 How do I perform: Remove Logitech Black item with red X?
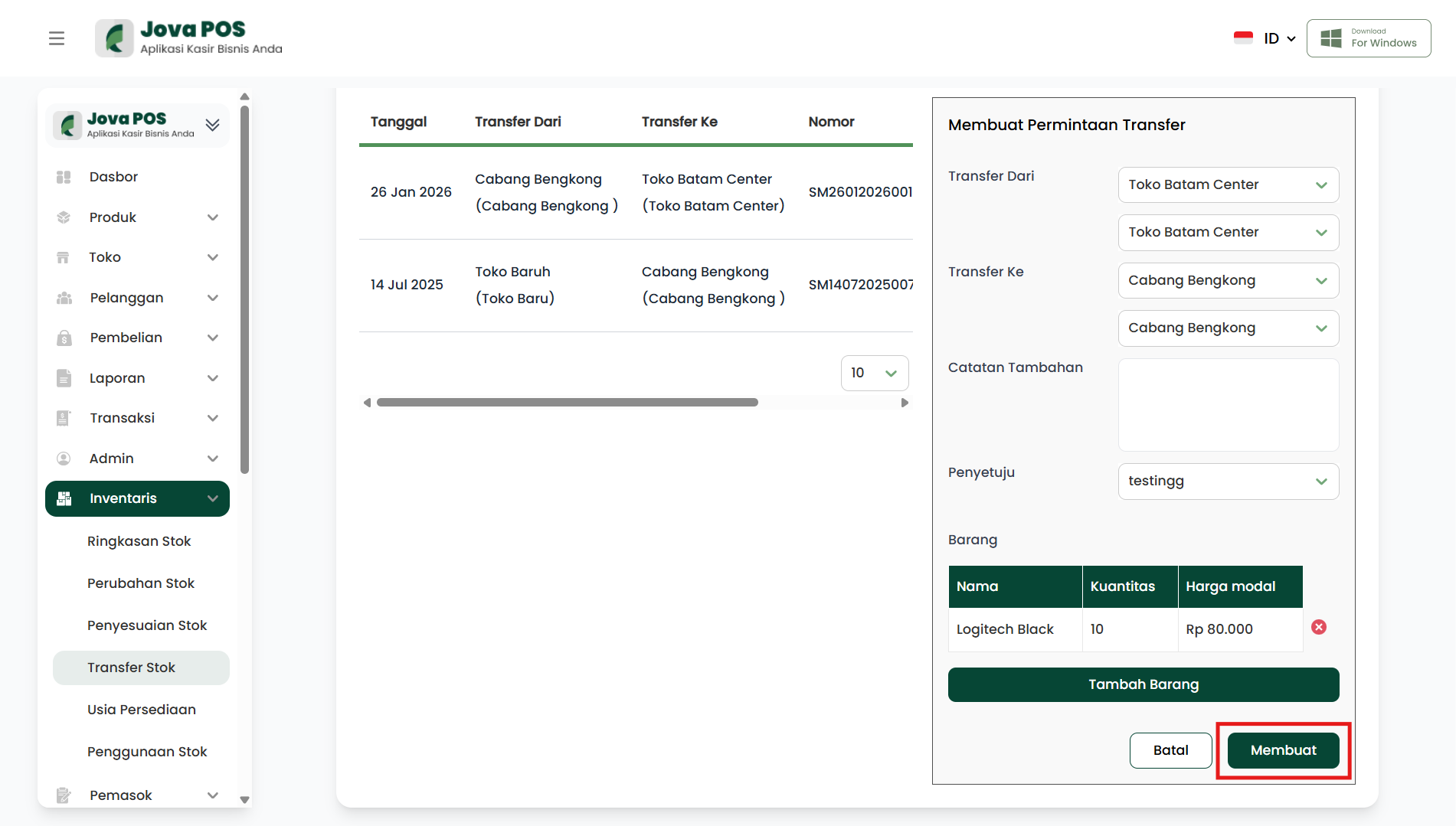point(1318,628)
